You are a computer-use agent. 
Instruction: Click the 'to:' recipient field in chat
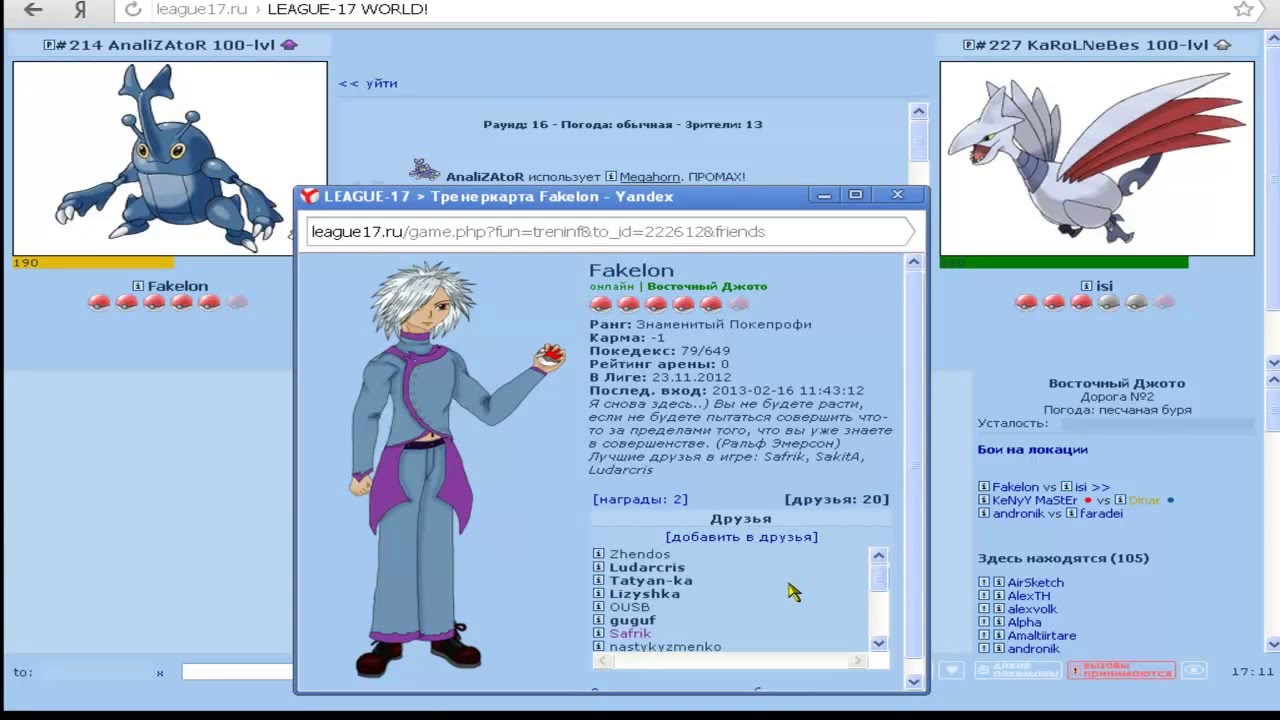tap(96, 672)
